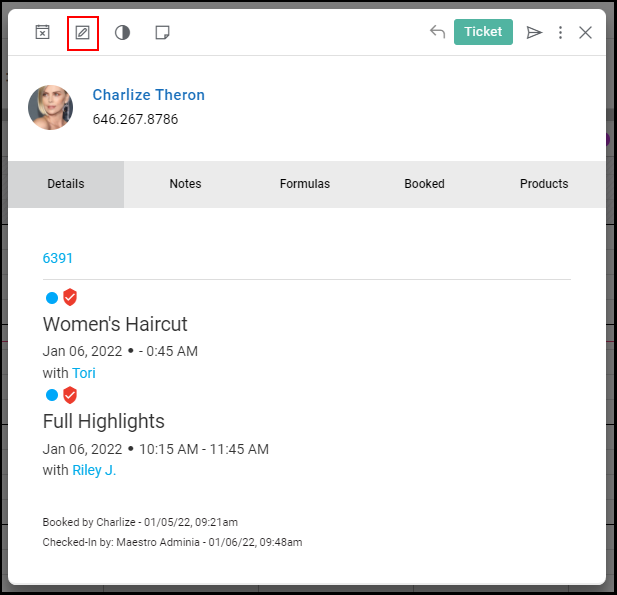617x595 pixels.
Task: Cancel appointment via calendar-x icon
Action: 42,32
